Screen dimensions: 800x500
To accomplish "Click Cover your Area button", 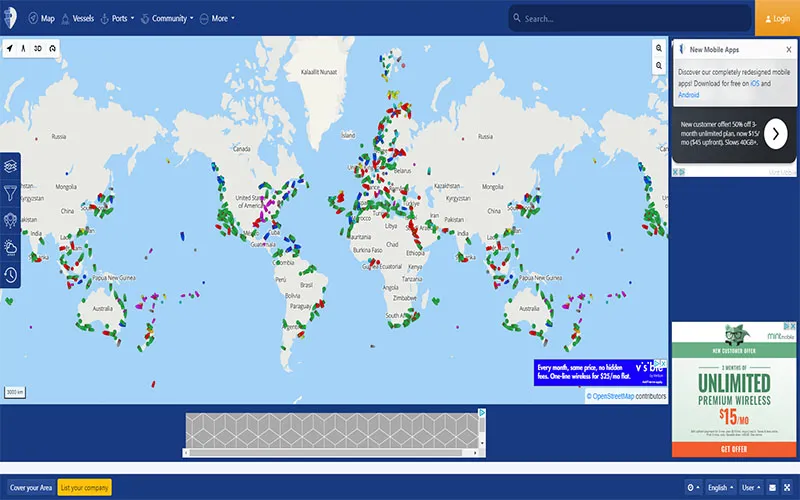I will (x=31, y=488).
